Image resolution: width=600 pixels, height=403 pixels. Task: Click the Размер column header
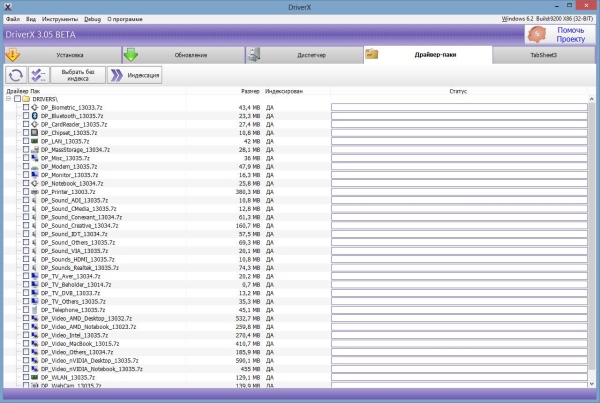click(250, 91)
